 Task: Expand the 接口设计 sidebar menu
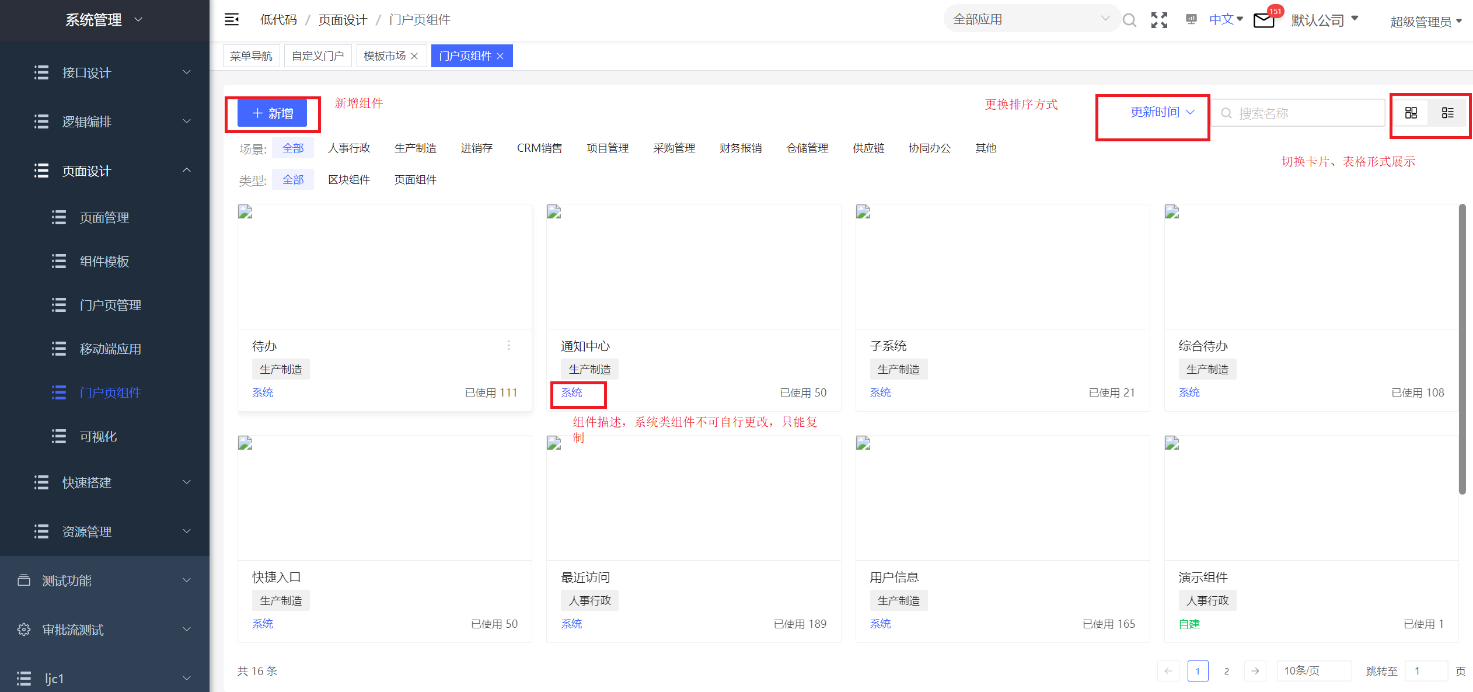pos(105,72)
